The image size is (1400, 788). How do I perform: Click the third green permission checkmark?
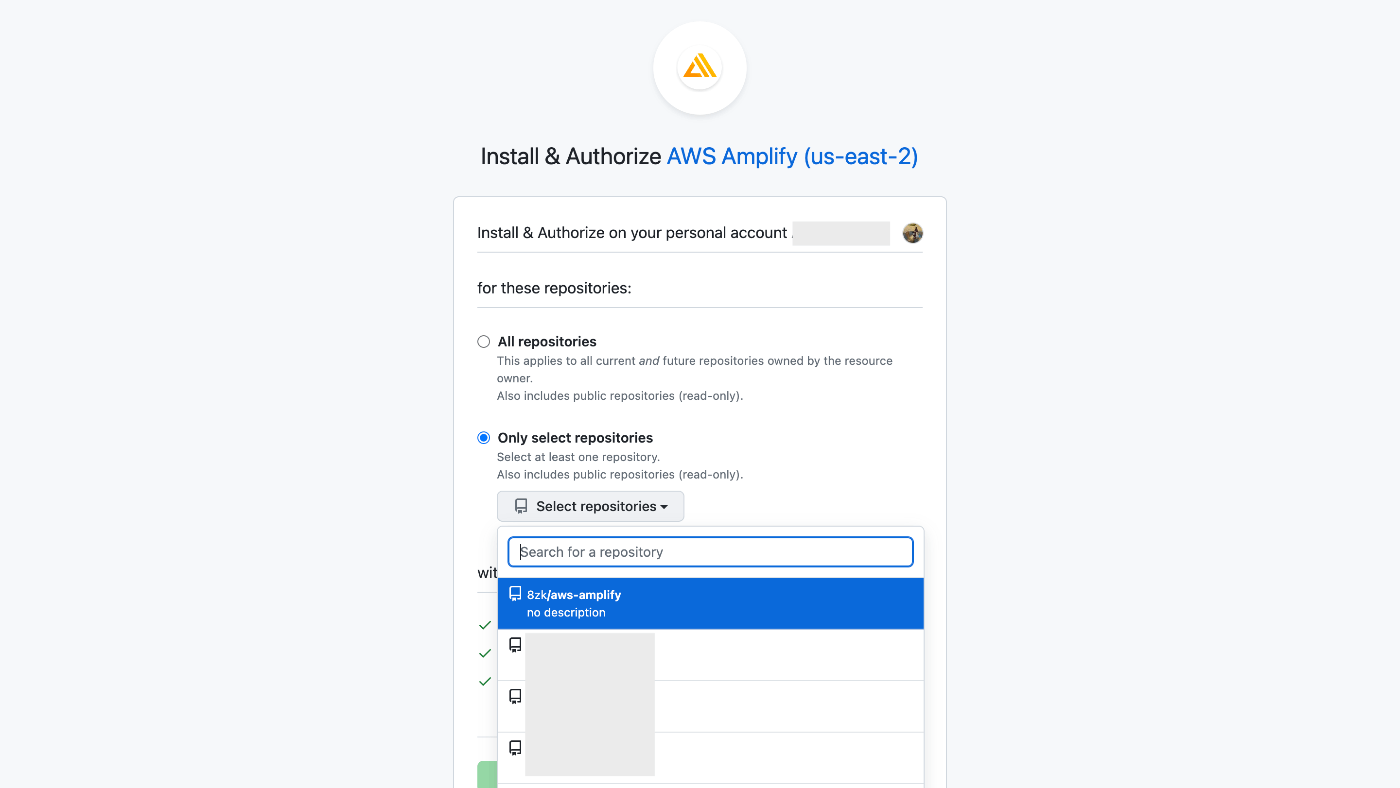[485, 681]
